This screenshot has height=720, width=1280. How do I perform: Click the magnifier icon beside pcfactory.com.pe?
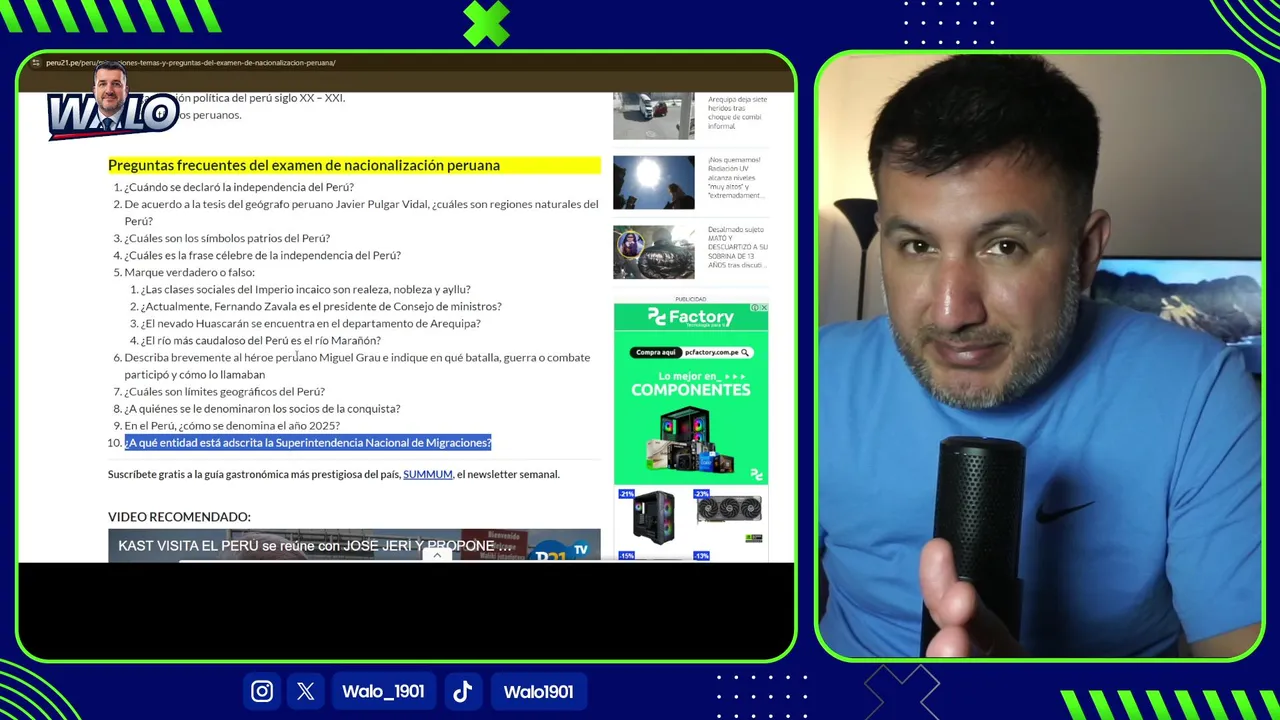[744, 352]
